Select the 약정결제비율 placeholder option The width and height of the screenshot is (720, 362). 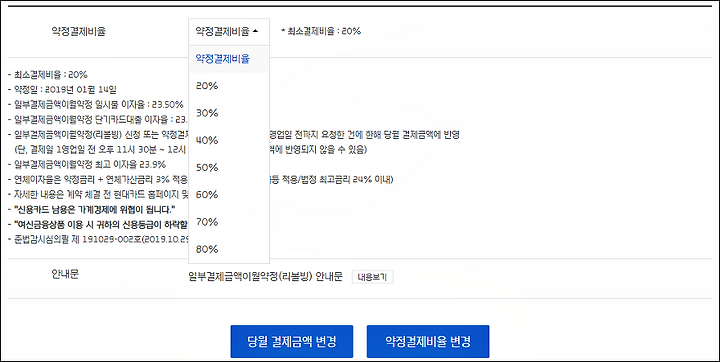229,59
